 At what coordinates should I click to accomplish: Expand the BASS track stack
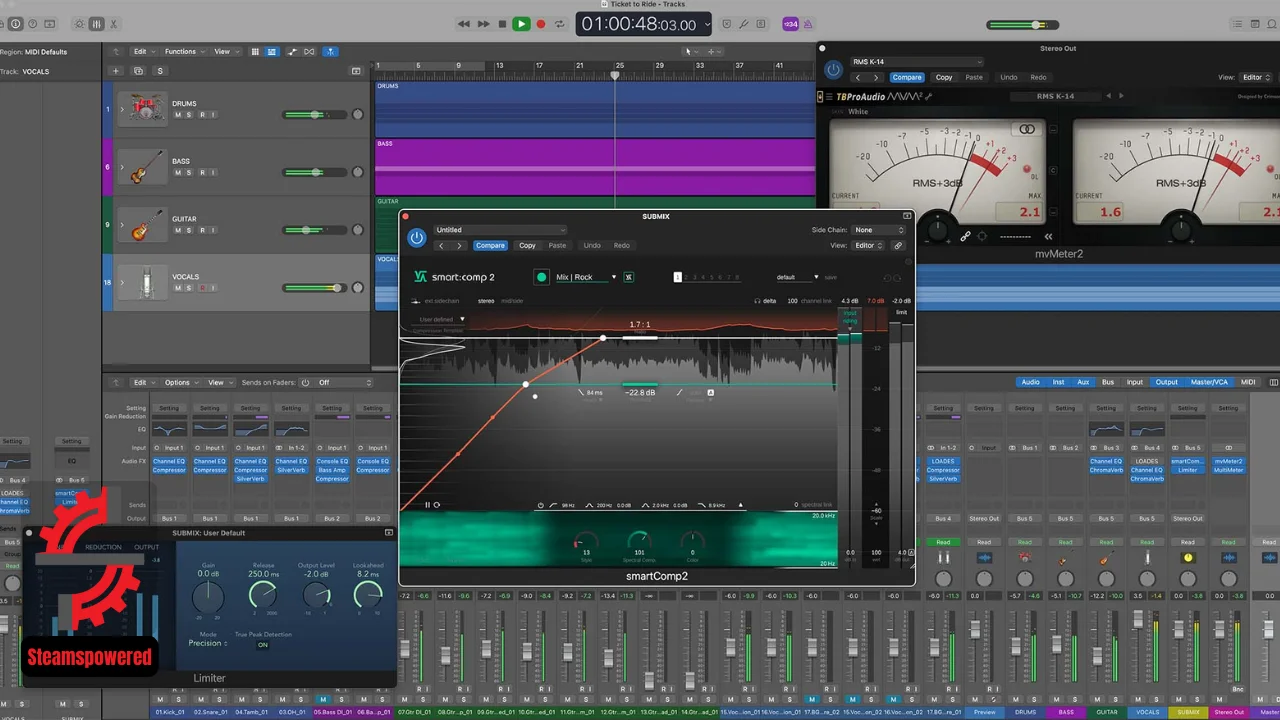[122, 167]
